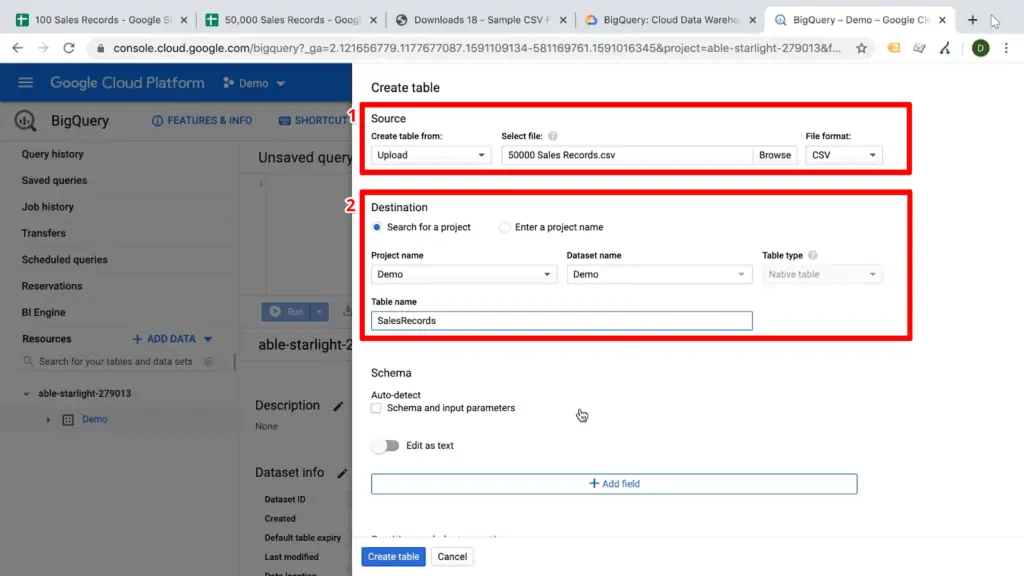
Task: Click the Create table button
Action: point(392,556)
